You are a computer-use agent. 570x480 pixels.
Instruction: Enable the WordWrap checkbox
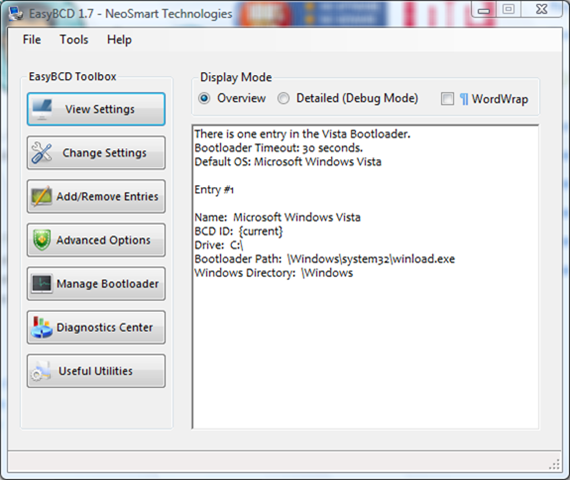(447, 99)
